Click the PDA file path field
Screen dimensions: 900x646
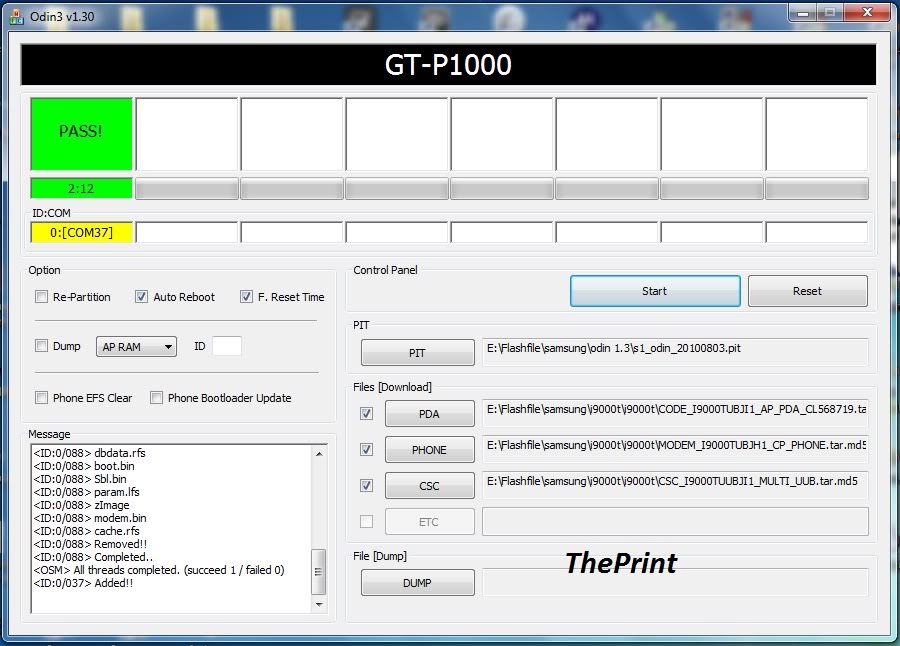[675, 413]
